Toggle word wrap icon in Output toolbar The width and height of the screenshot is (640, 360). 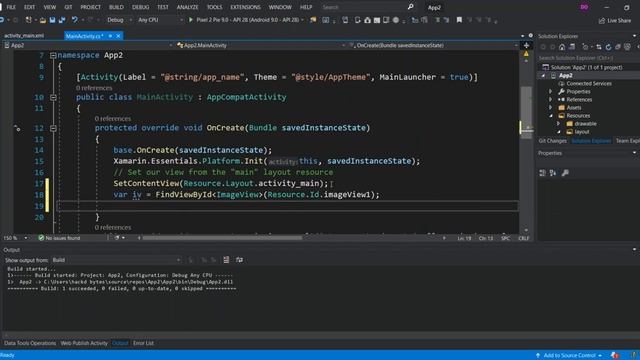click(x=239, y=260)
